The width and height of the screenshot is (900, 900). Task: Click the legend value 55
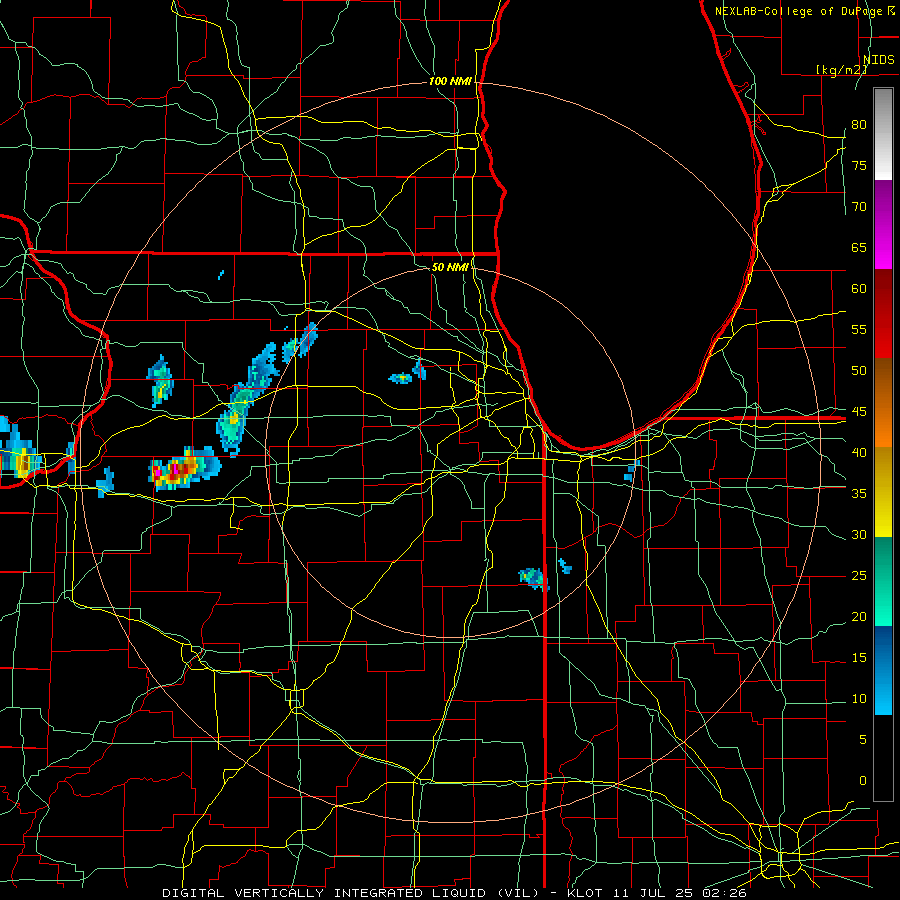click(x=859, y=329)
